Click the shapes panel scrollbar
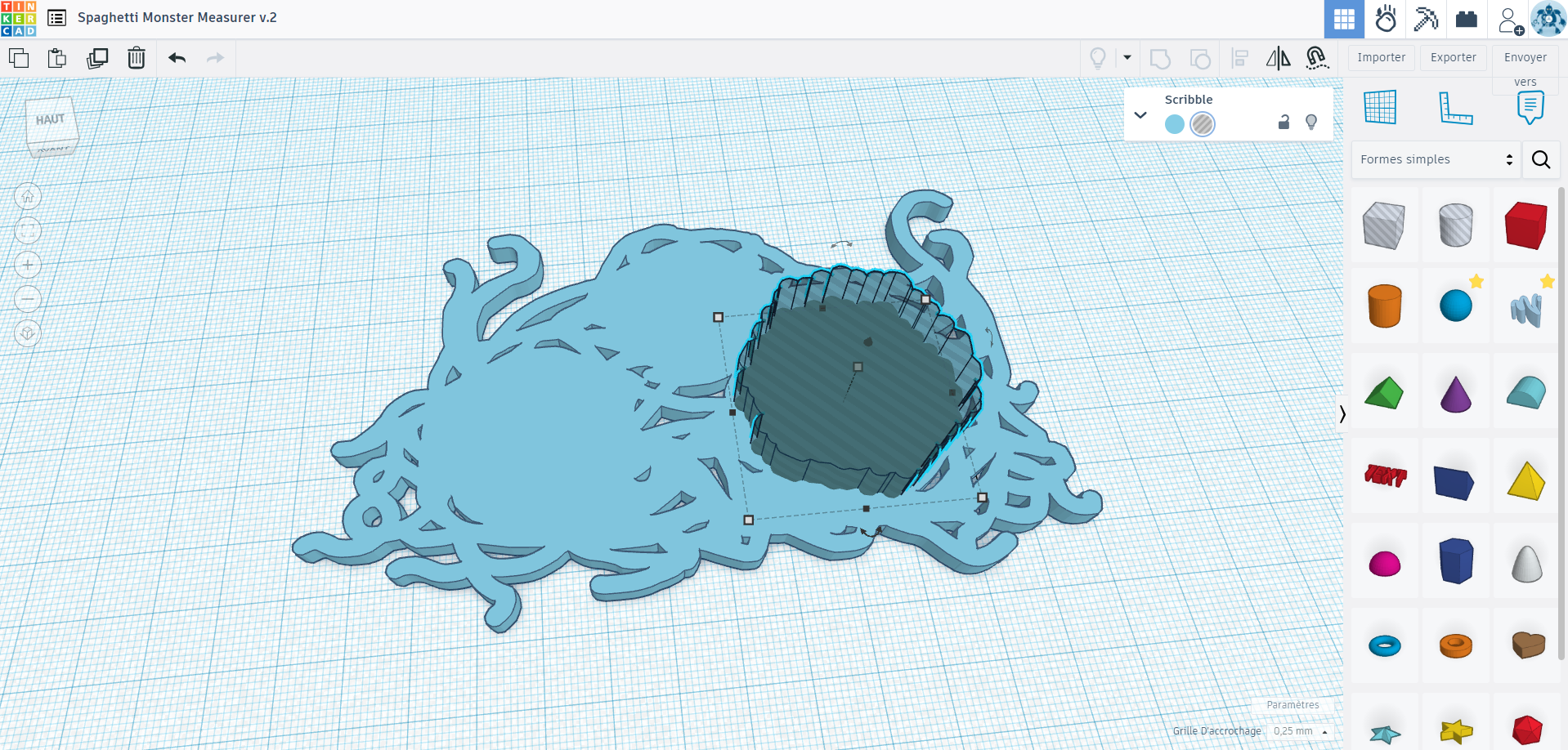The image size is (1568, 750). [x=1562, y=425]
